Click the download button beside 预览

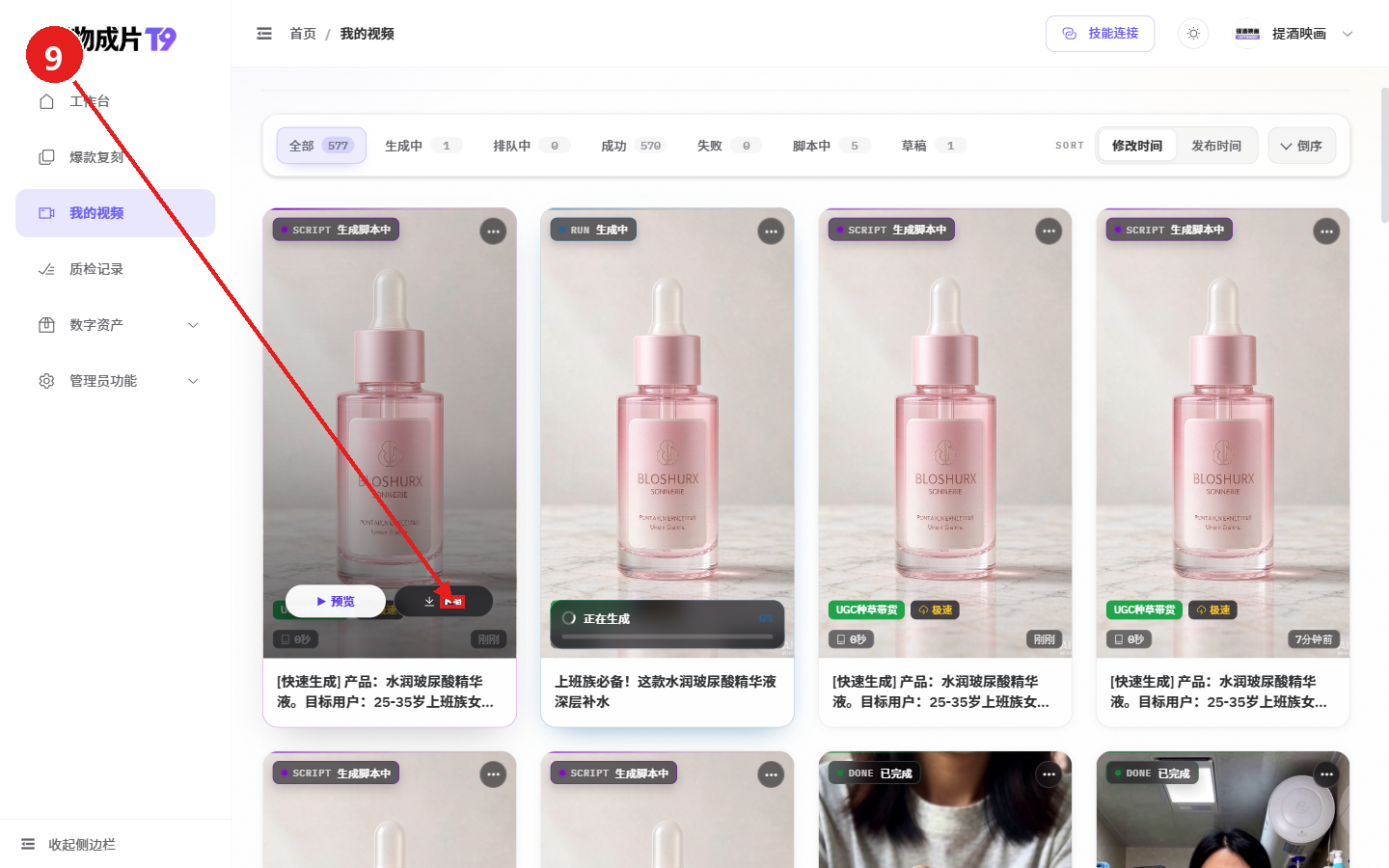444,602
